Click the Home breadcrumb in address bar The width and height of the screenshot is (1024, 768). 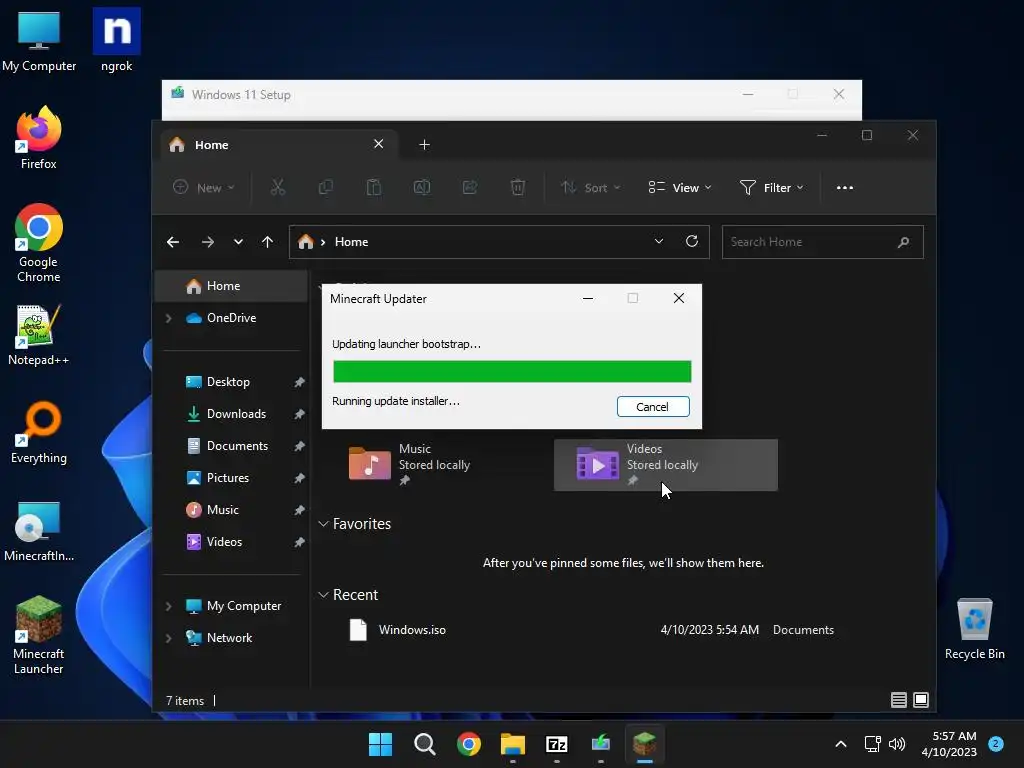coord(351,242)
